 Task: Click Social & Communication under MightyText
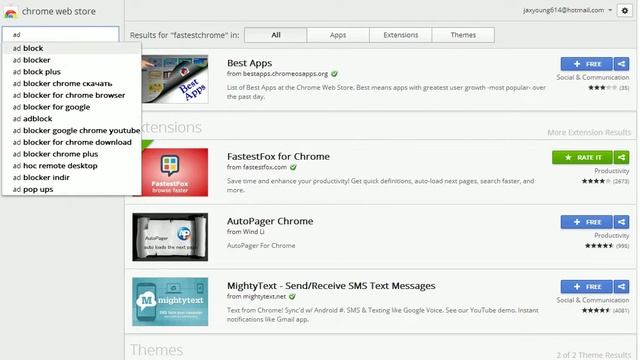tap(593, 300)
